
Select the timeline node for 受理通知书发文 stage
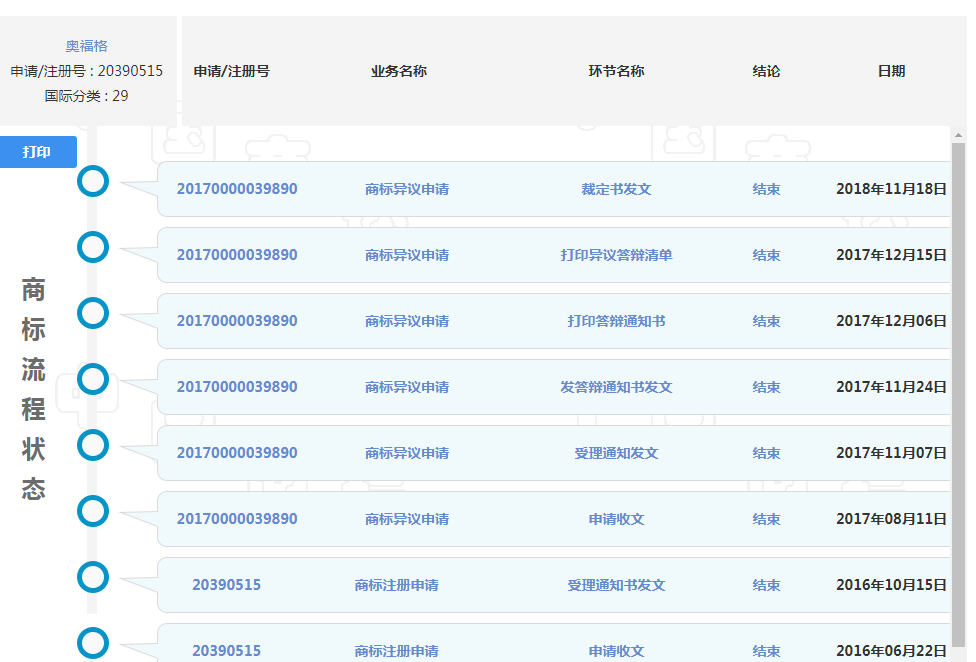pos(92,577)
